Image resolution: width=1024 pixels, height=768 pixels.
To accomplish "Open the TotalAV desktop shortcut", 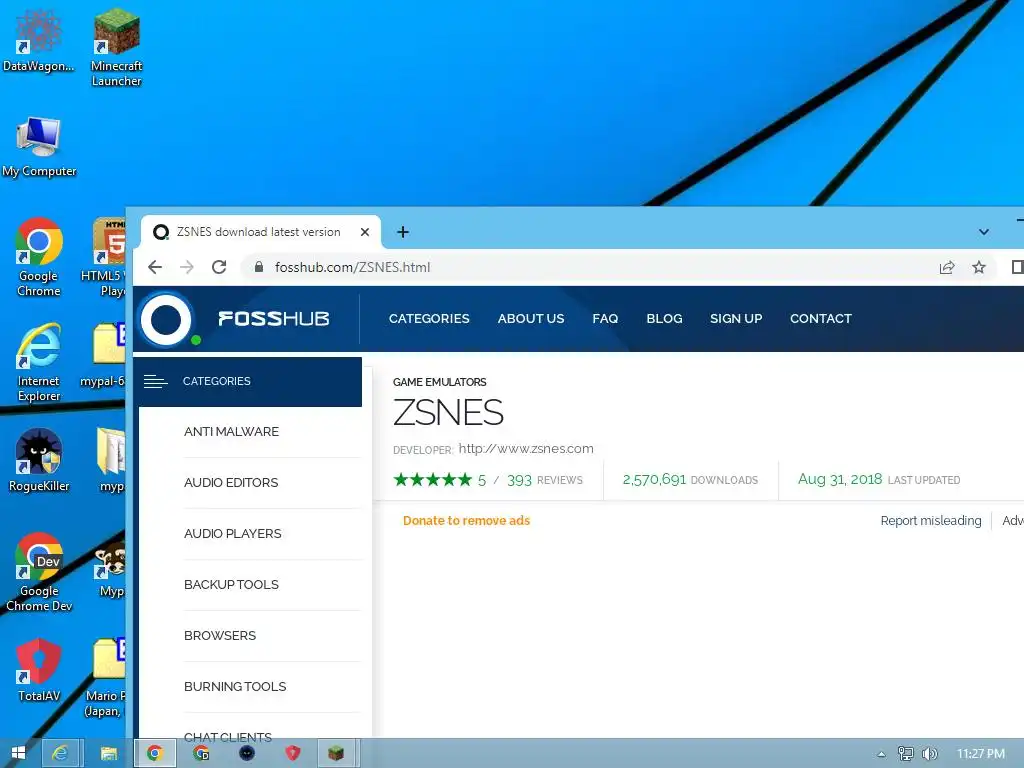I will pyautogui.click(x=39, y=670).
